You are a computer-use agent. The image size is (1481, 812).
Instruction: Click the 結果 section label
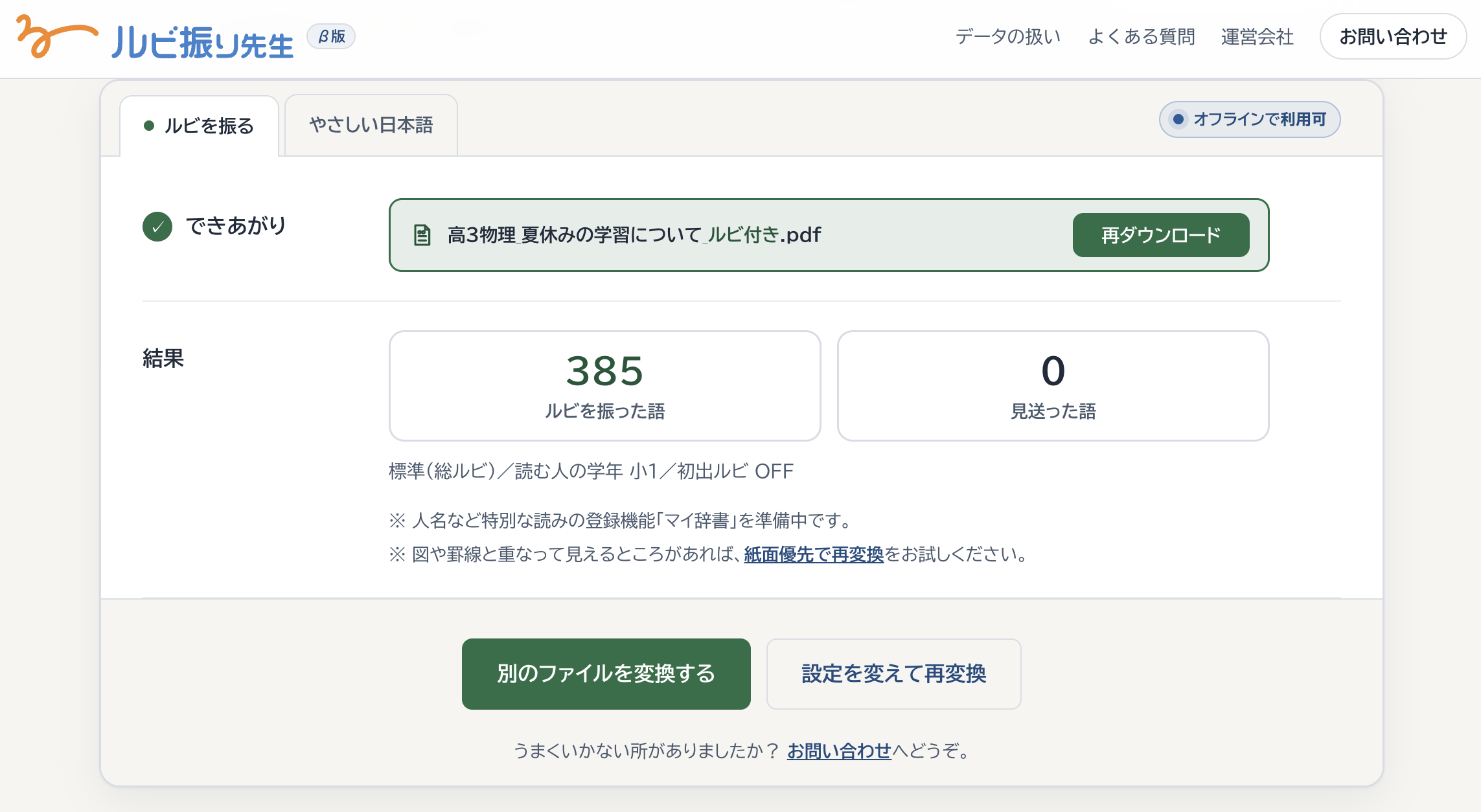pos(163,358)
